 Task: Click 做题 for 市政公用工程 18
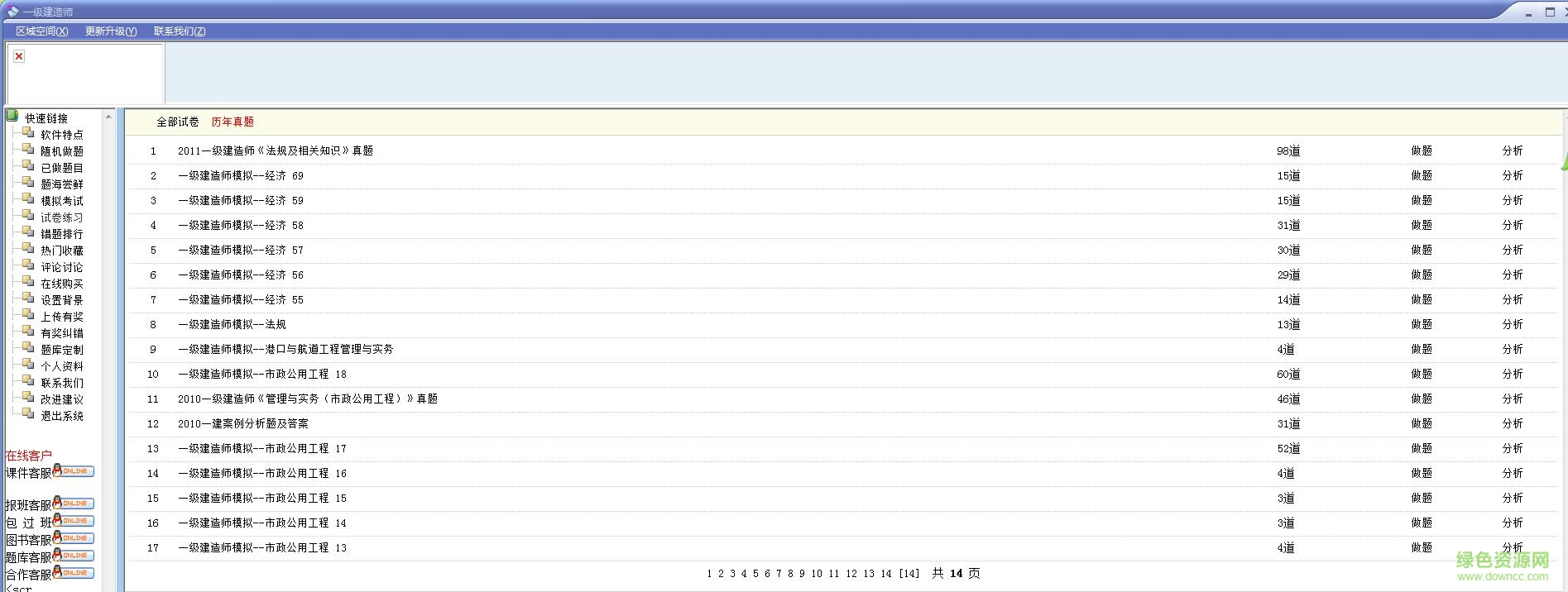point(1422,374)
